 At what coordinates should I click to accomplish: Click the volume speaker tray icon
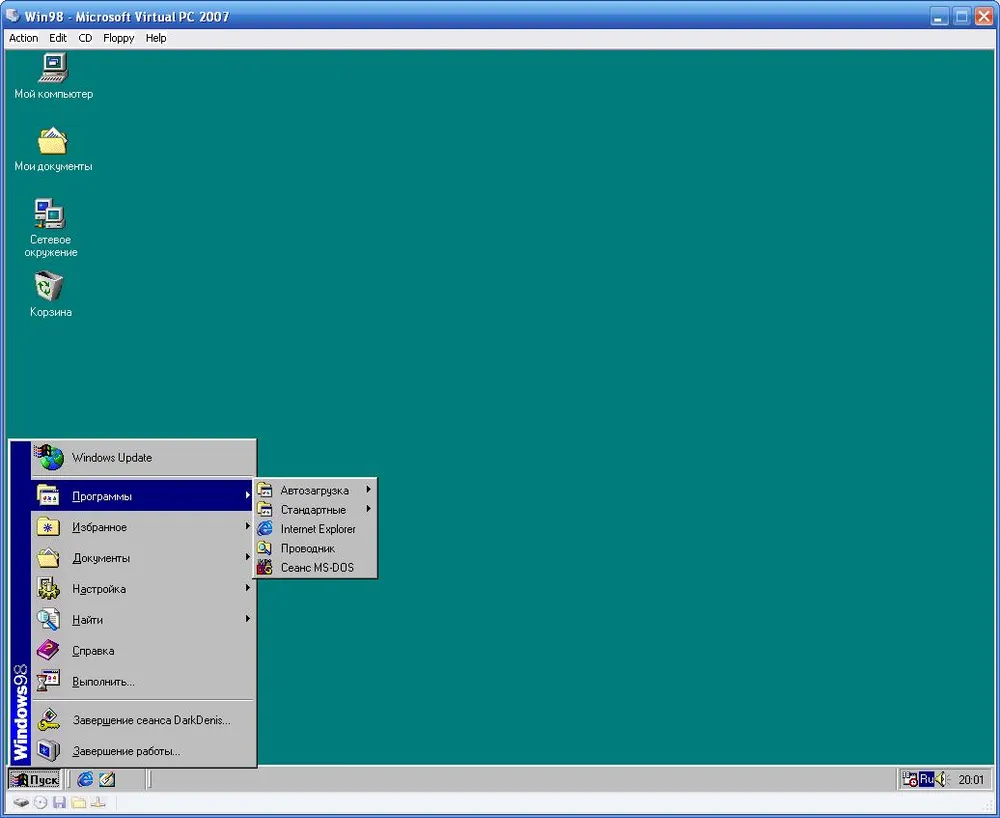(941, 779)
